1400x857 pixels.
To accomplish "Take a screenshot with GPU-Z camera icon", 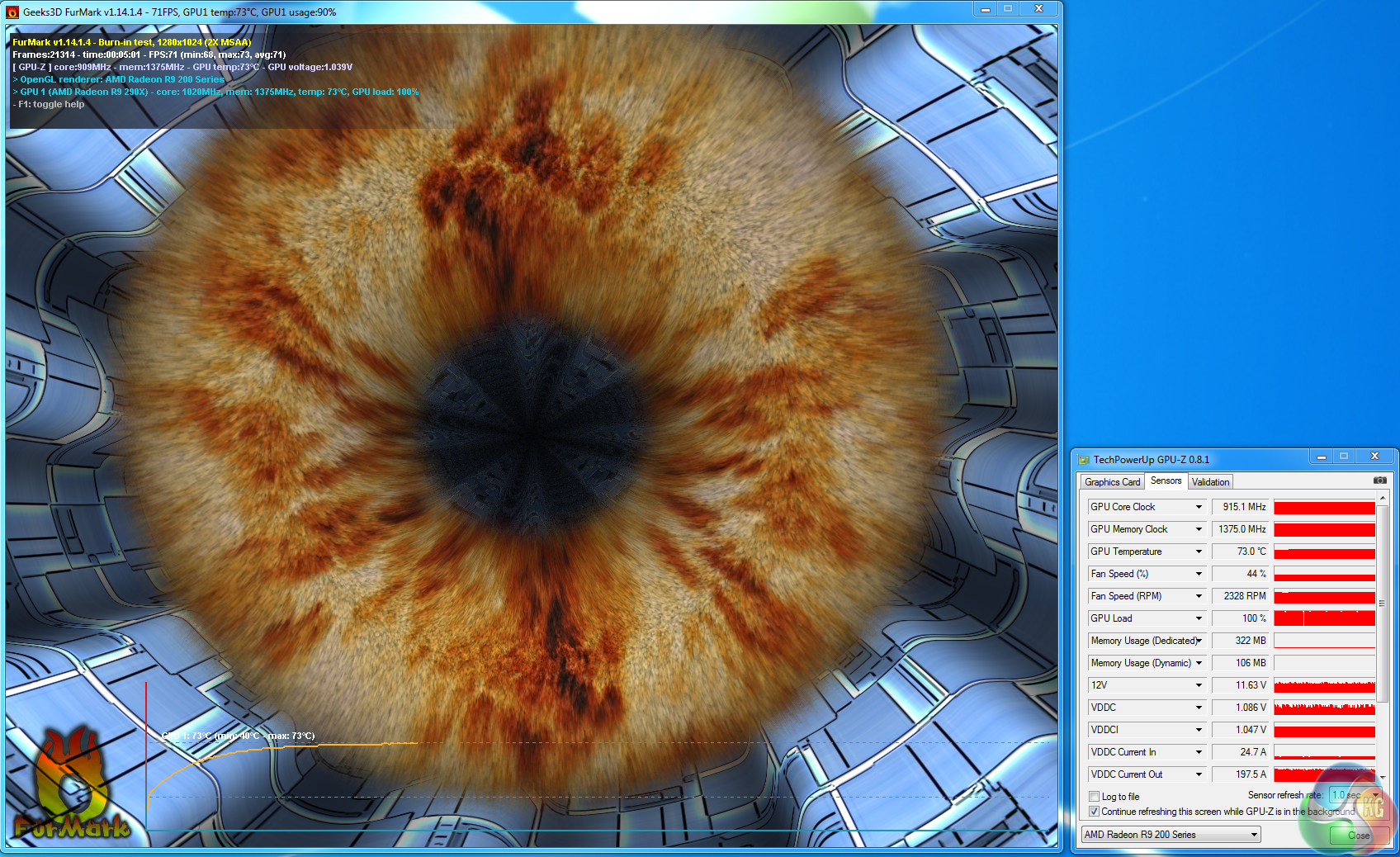I will 1379,481.
